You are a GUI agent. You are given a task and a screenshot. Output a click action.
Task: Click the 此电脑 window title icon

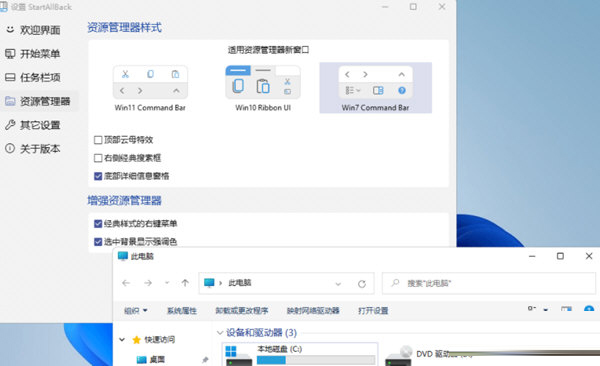122,256
